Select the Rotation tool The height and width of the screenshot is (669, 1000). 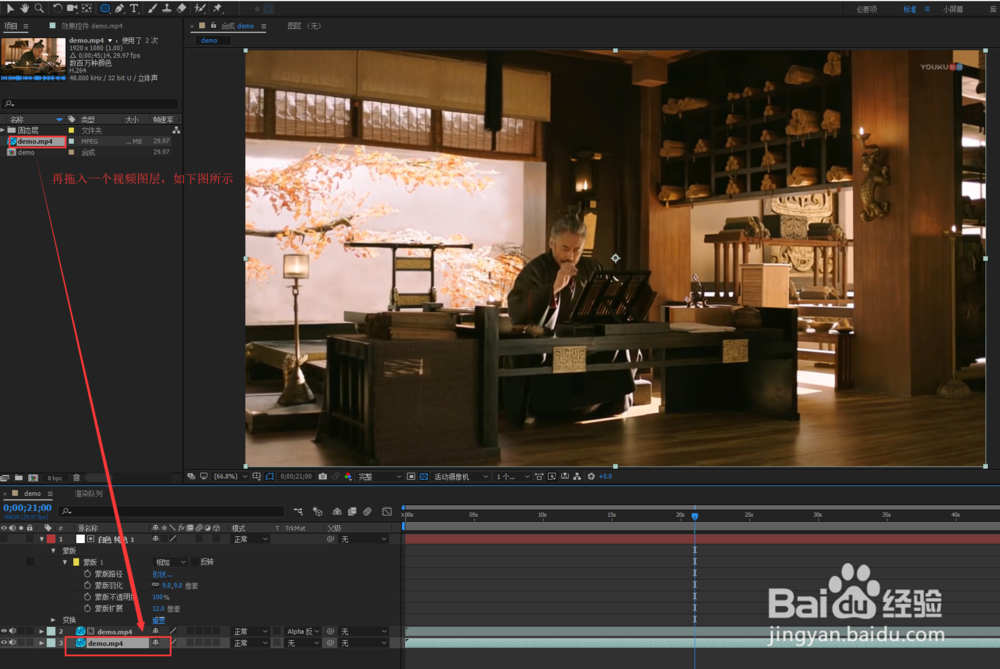coord(57,8)
